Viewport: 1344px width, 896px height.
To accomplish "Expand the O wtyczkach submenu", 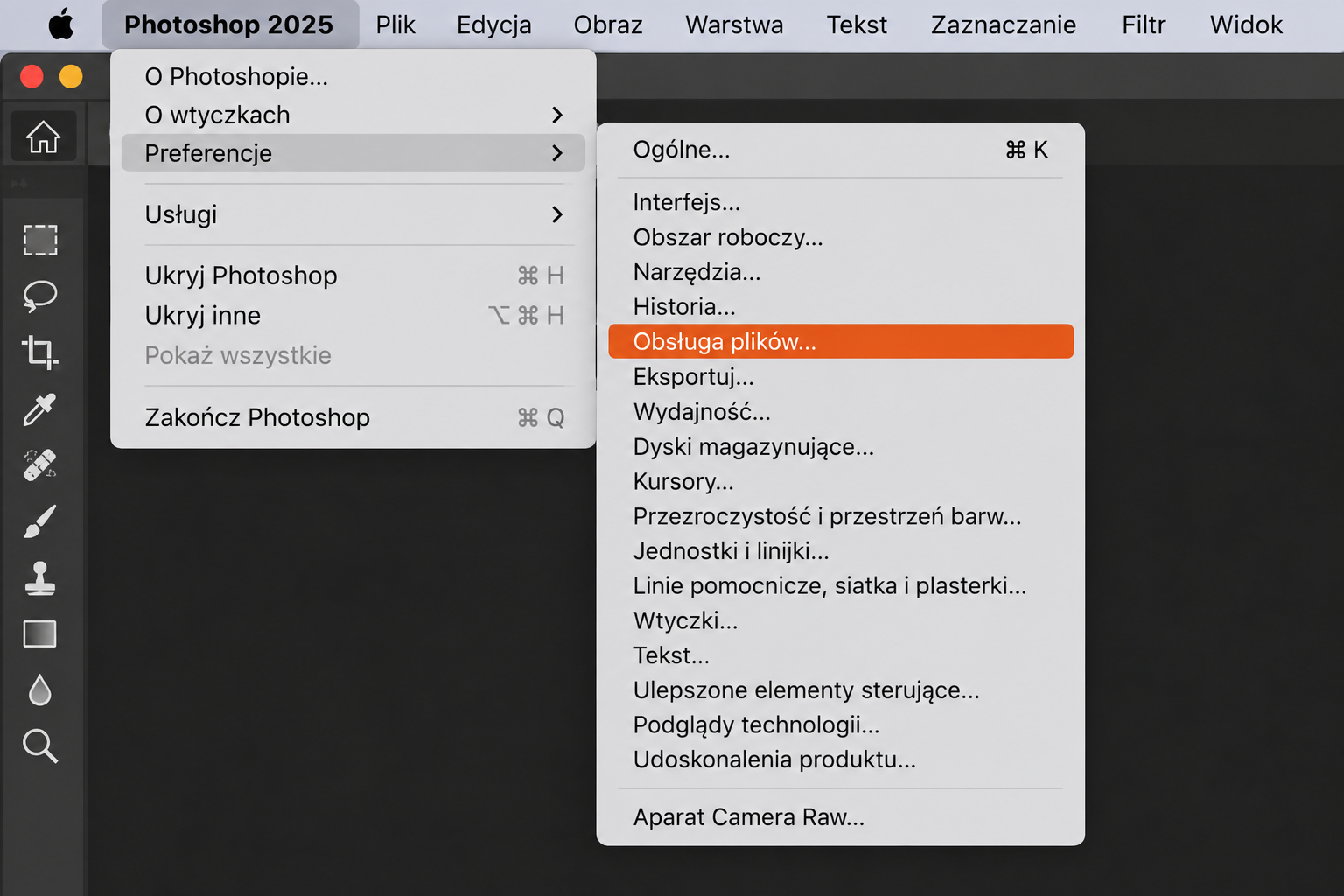I will pyautogui.click(x=353, y=115).
